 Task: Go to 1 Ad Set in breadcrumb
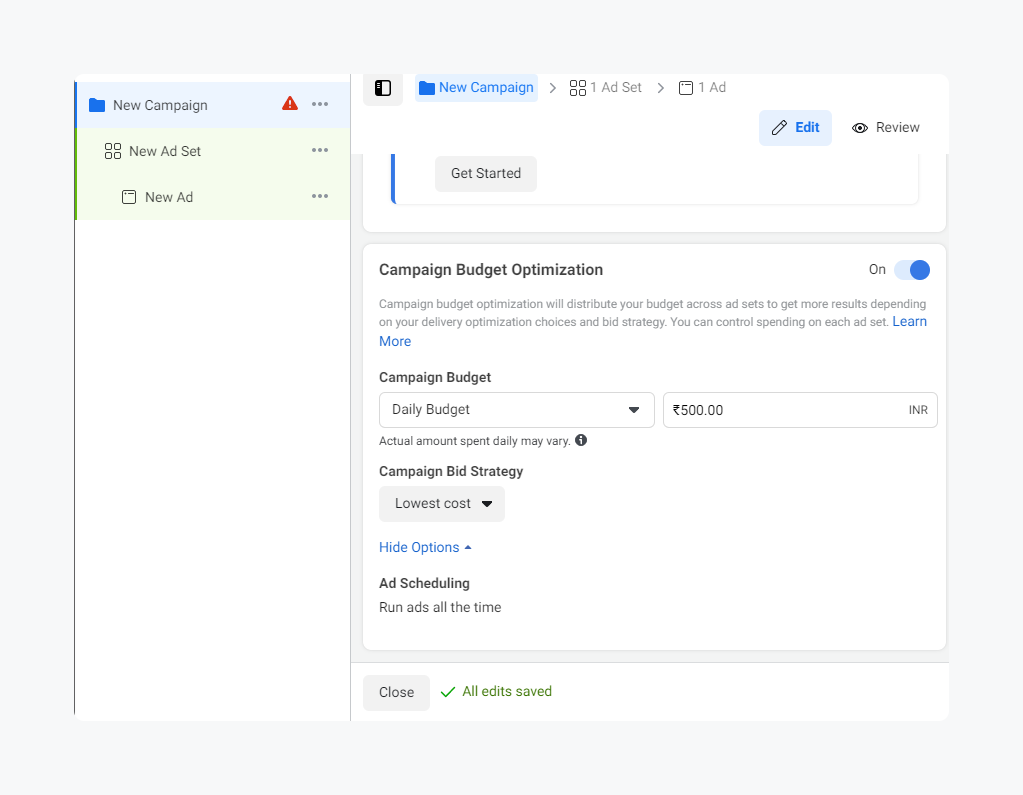coord(606,88)
